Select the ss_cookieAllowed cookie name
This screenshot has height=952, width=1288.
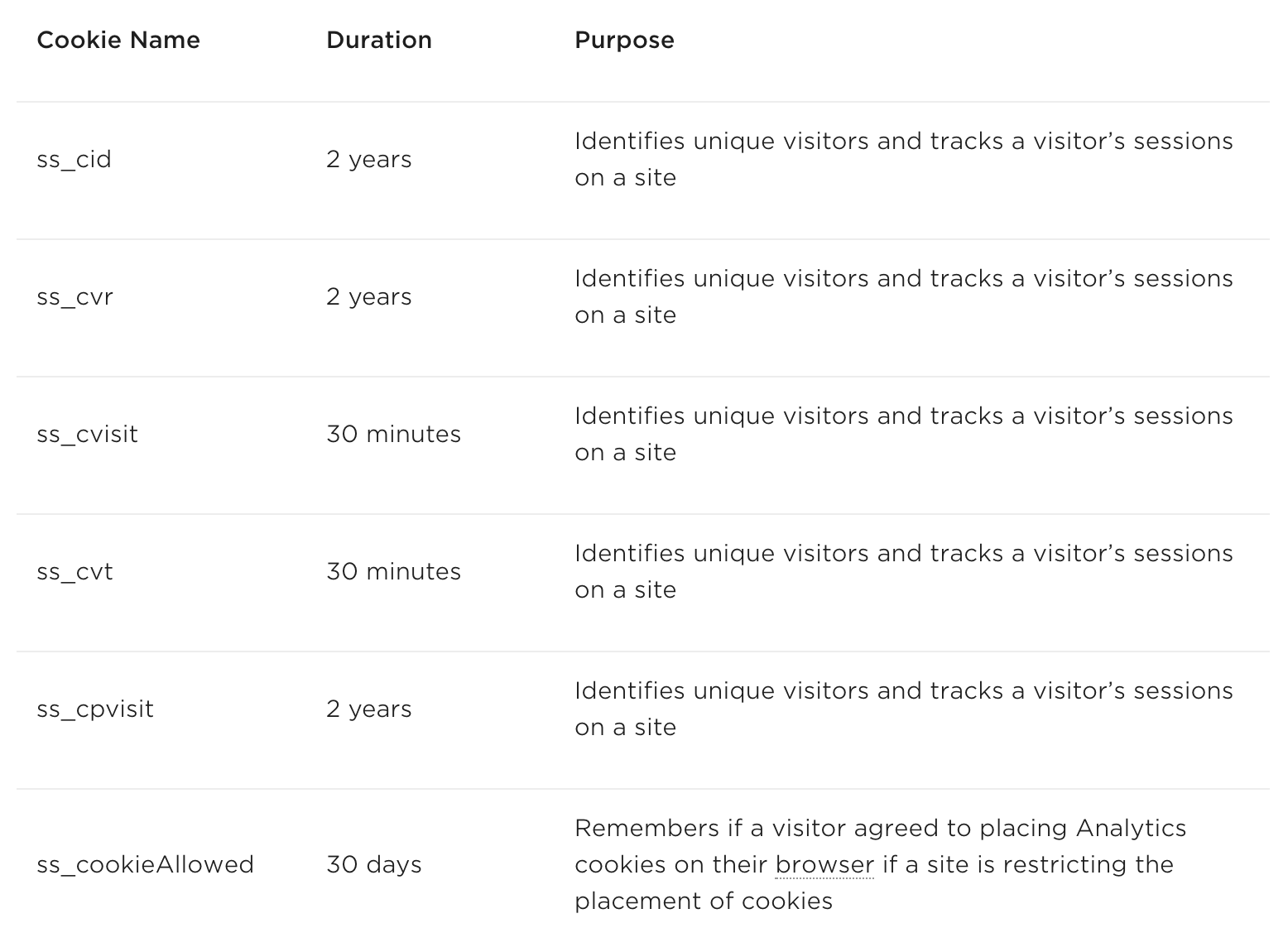pos(145,864)
